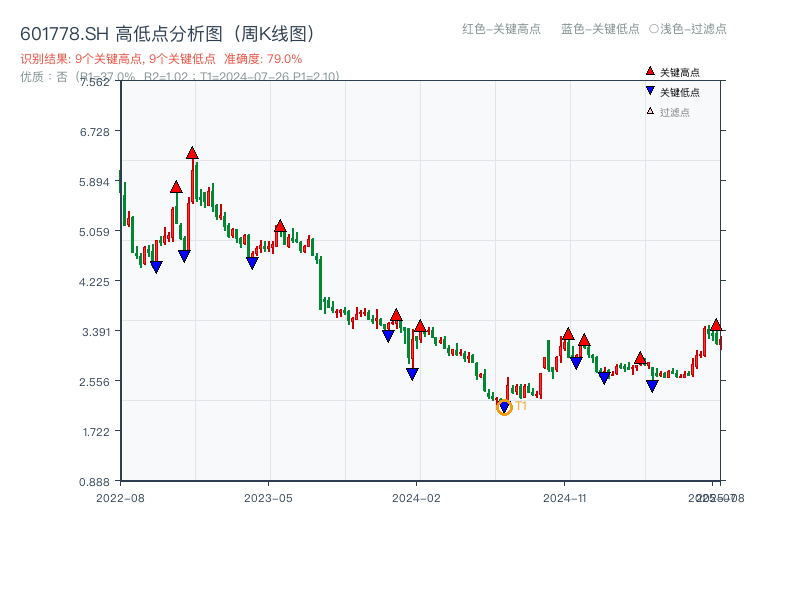Click the orange-circled T1 marker at chart bottom

[504, 407]
